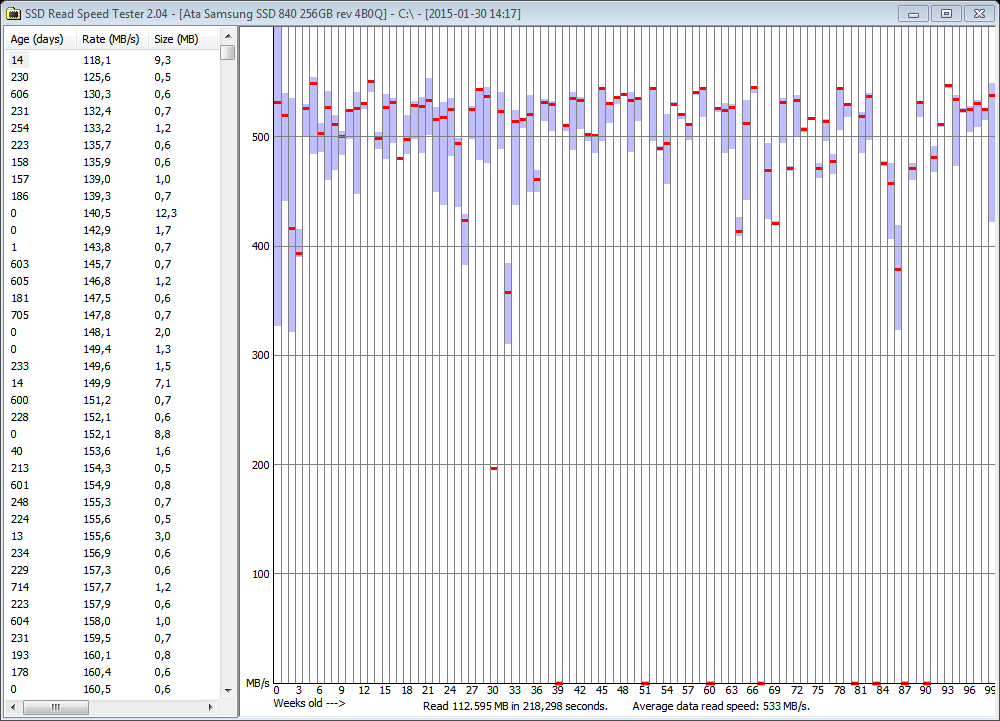
Task: Select the row with rate 135,7
Action: (112, 145)
